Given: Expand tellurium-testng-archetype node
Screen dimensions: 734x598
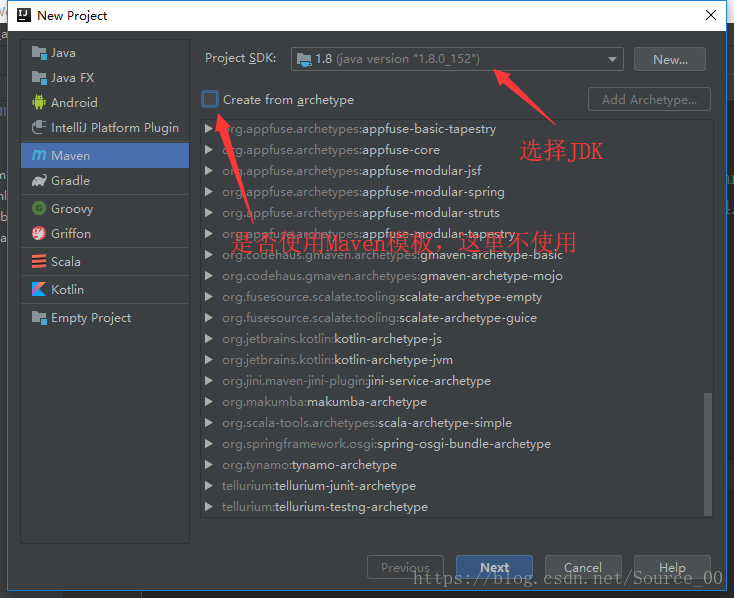Looking at the screenshot, I should pos(209,507).
